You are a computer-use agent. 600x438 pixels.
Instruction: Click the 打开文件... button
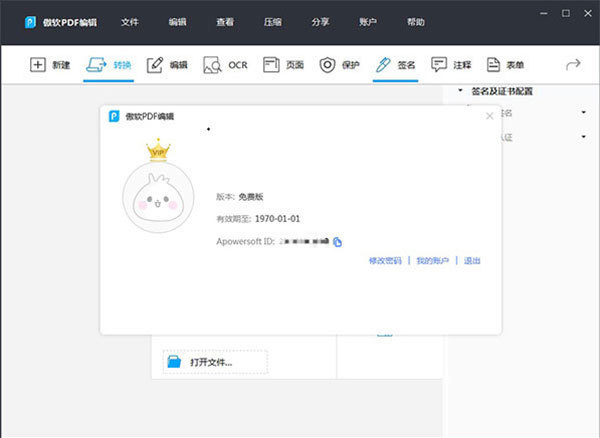(215, 361)
